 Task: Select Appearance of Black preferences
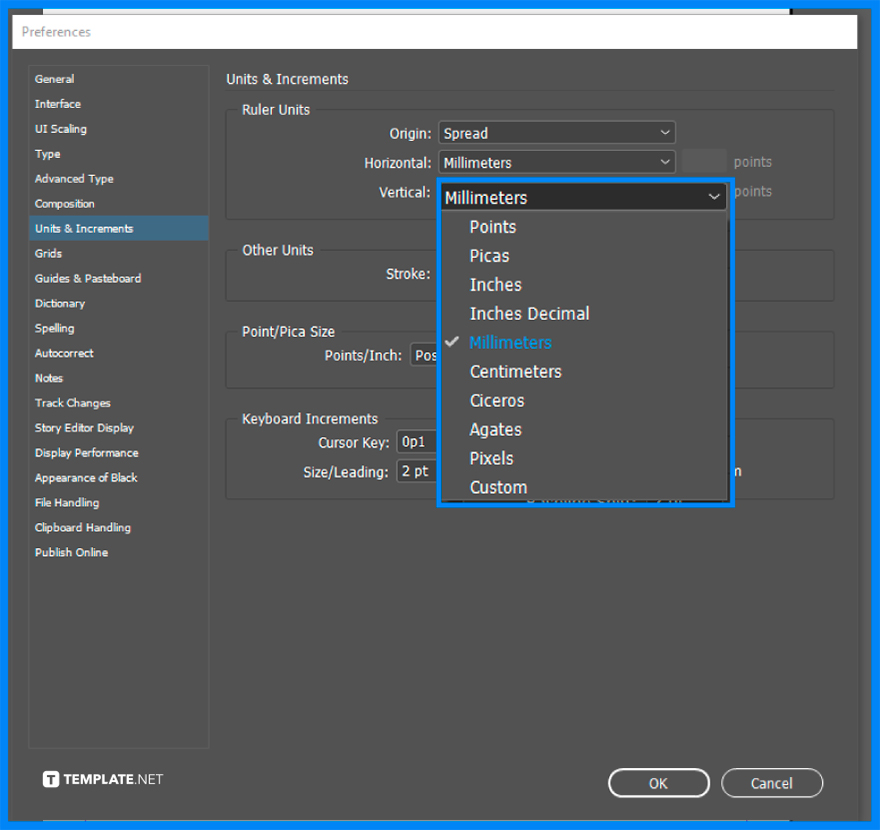[x=87, y=477]
